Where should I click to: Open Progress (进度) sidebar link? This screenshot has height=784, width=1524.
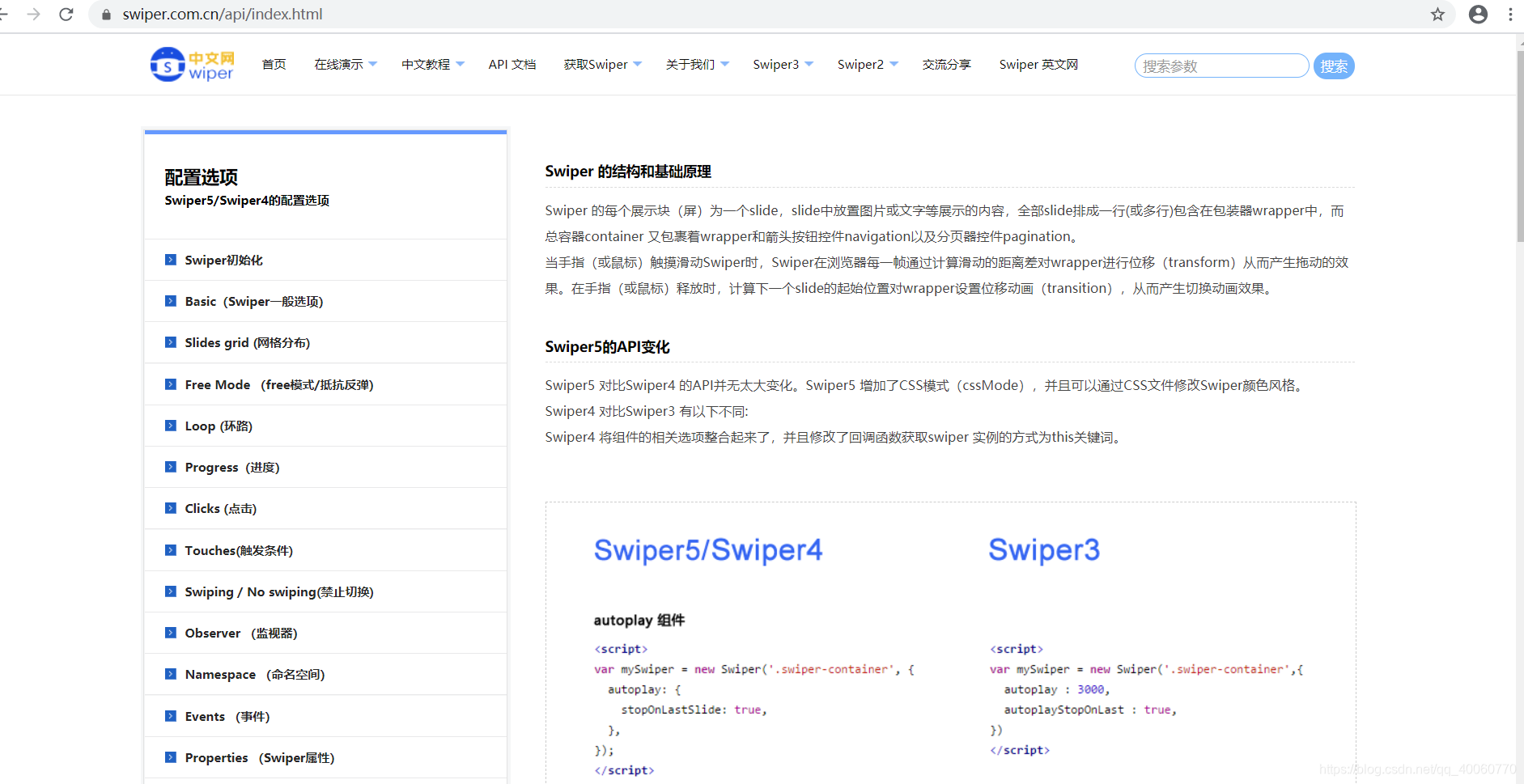(x=232, y=467)
